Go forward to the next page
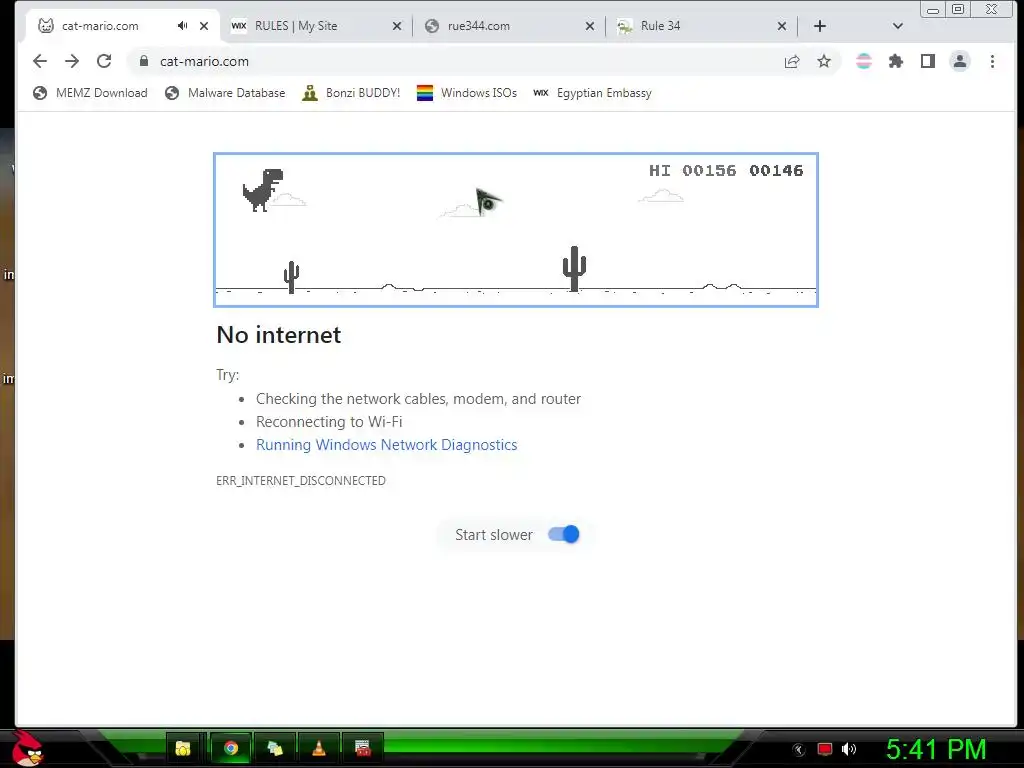Image resolution: width=1024 pixels, height=768 pixels. pyautogui.click(x=72, y=61)
